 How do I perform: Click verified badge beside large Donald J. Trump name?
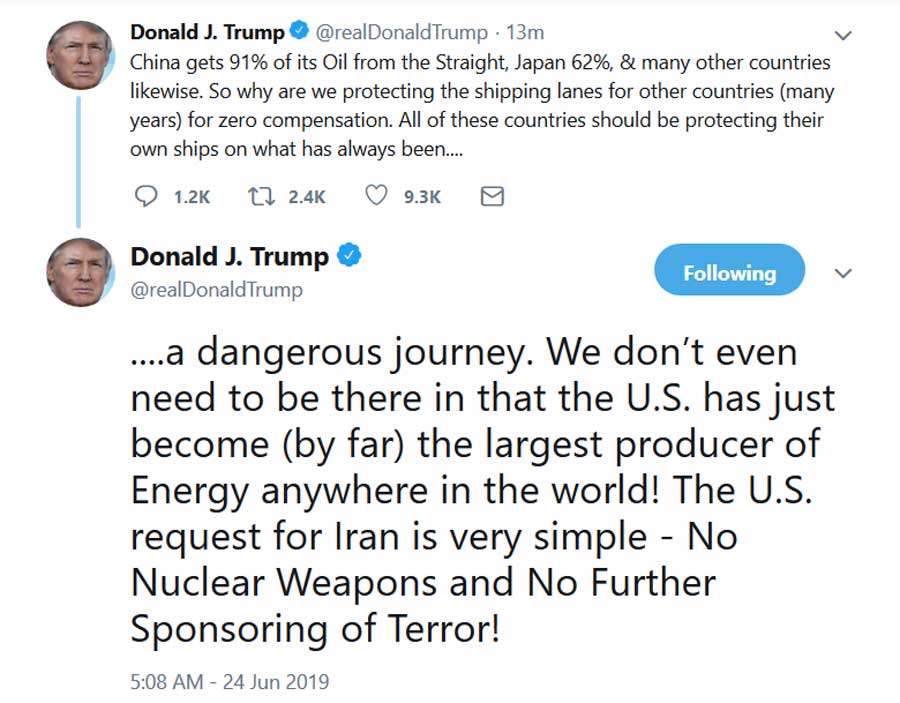[x=349, y=256]
